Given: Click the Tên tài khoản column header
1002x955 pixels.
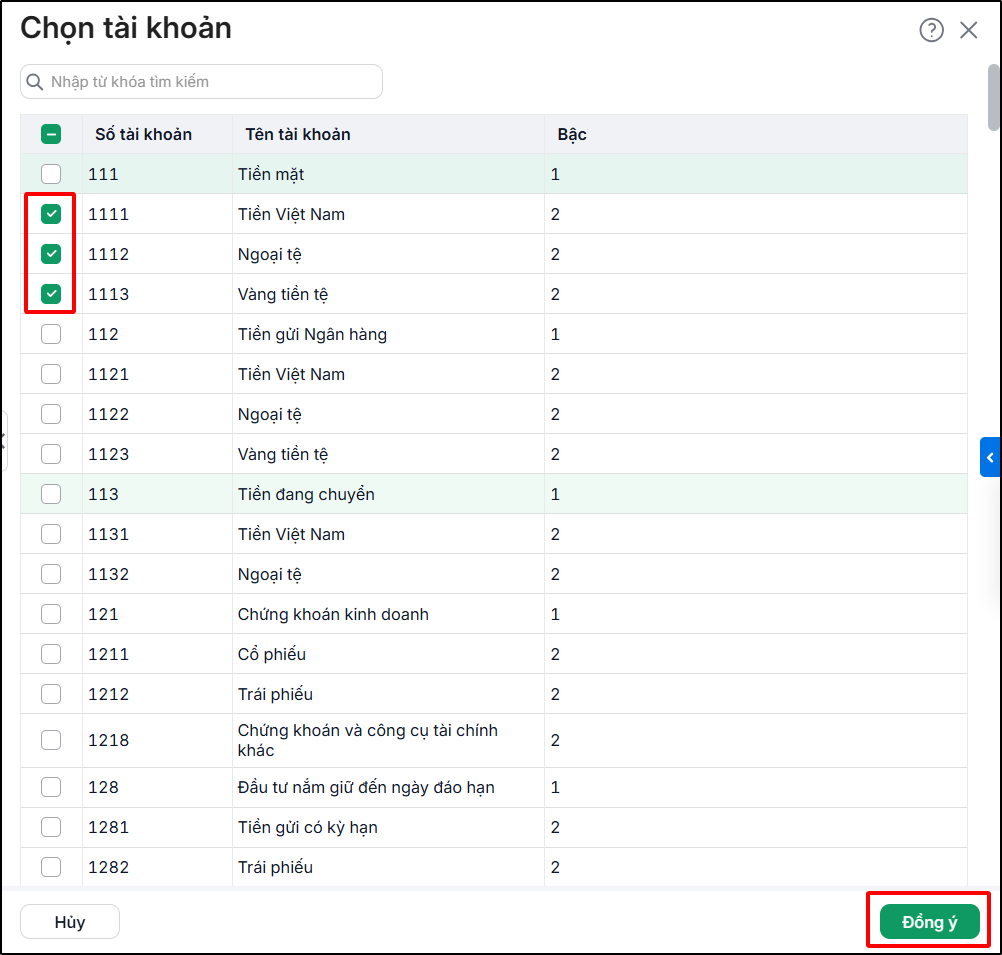Looking at the screenshot, I should (298, 134).
